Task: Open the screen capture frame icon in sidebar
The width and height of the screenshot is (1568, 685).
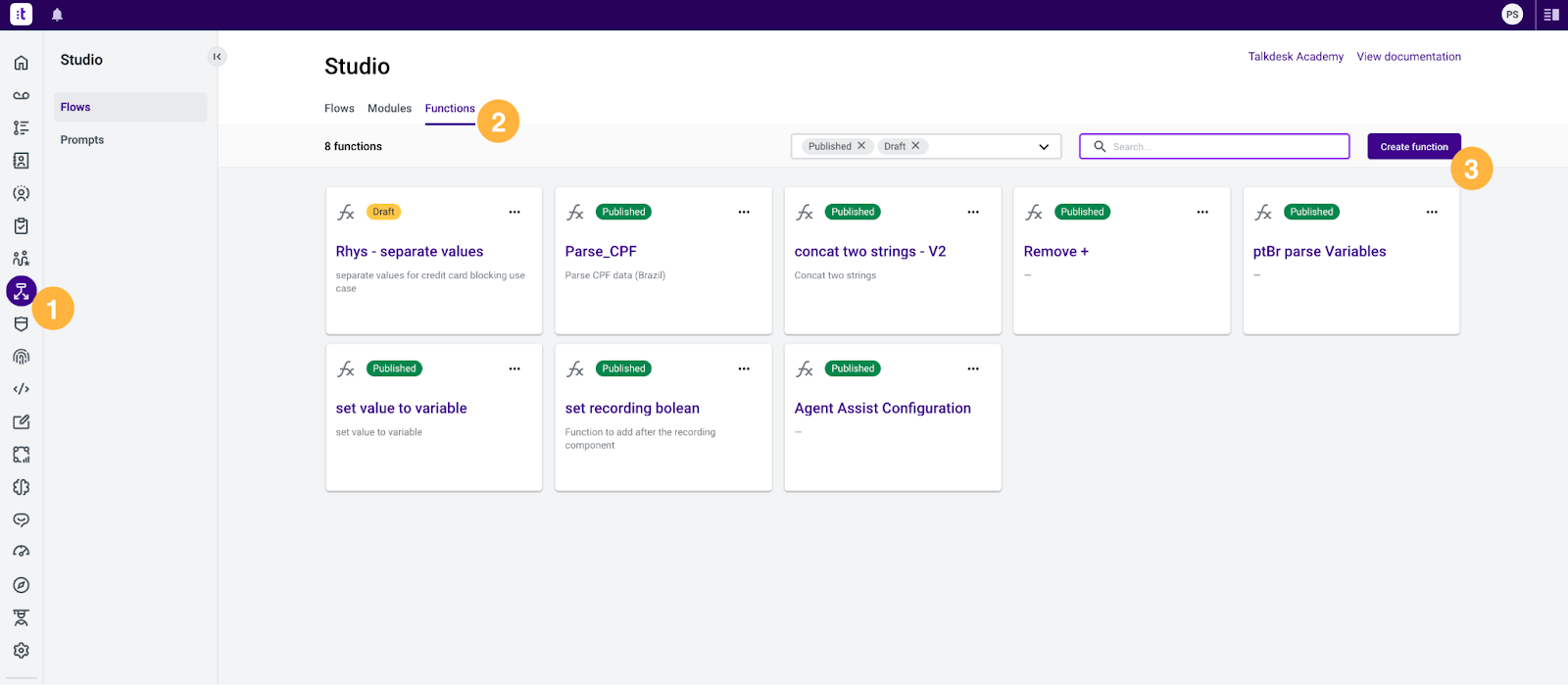Action: [x=21, y=455]
